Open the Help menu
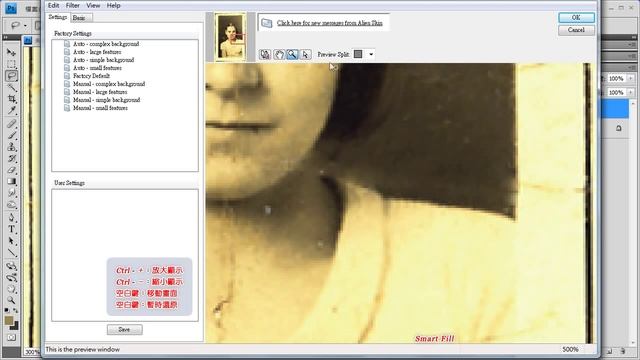Screen dimensions: 640x360 (113, 5)
